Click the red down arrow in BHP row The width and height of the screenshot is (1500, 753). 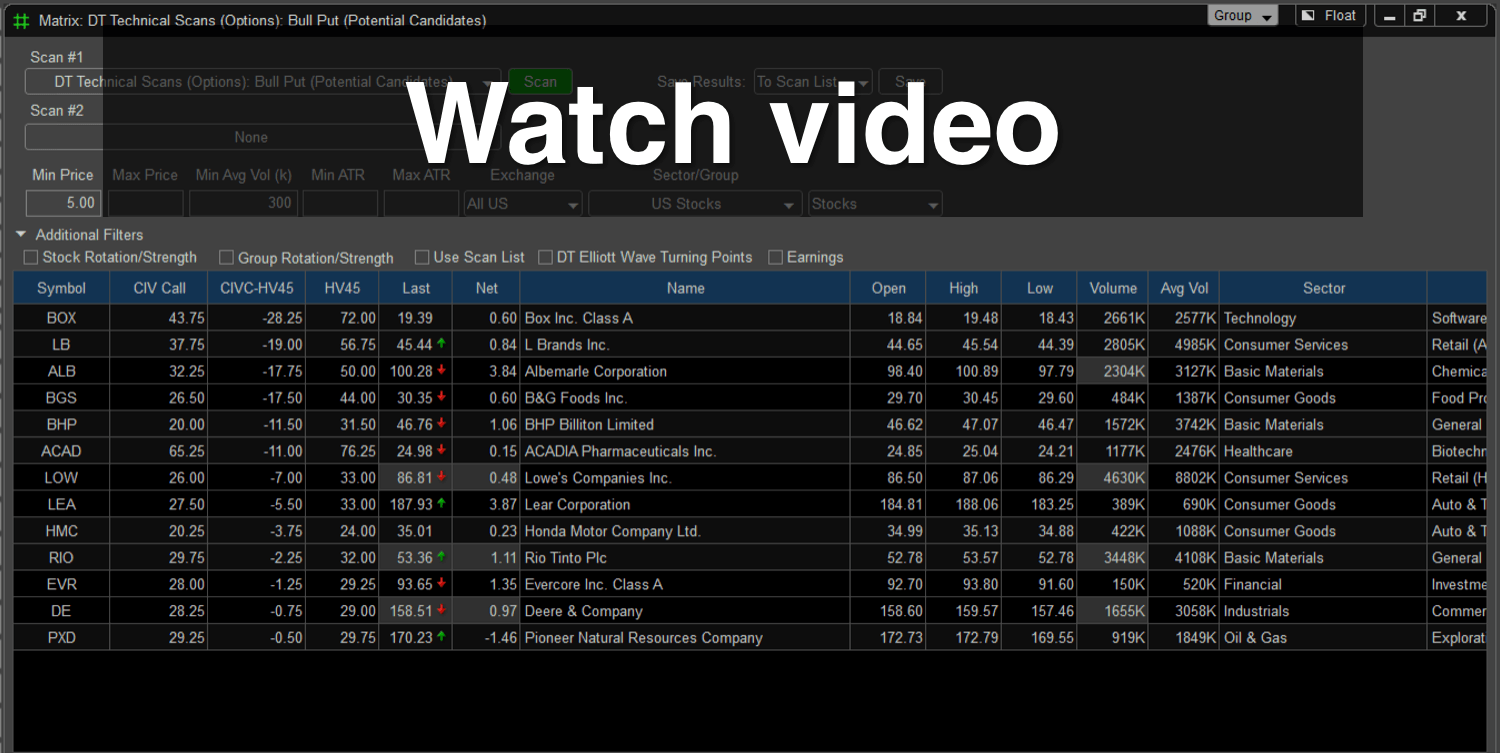[x=442, y=424]
